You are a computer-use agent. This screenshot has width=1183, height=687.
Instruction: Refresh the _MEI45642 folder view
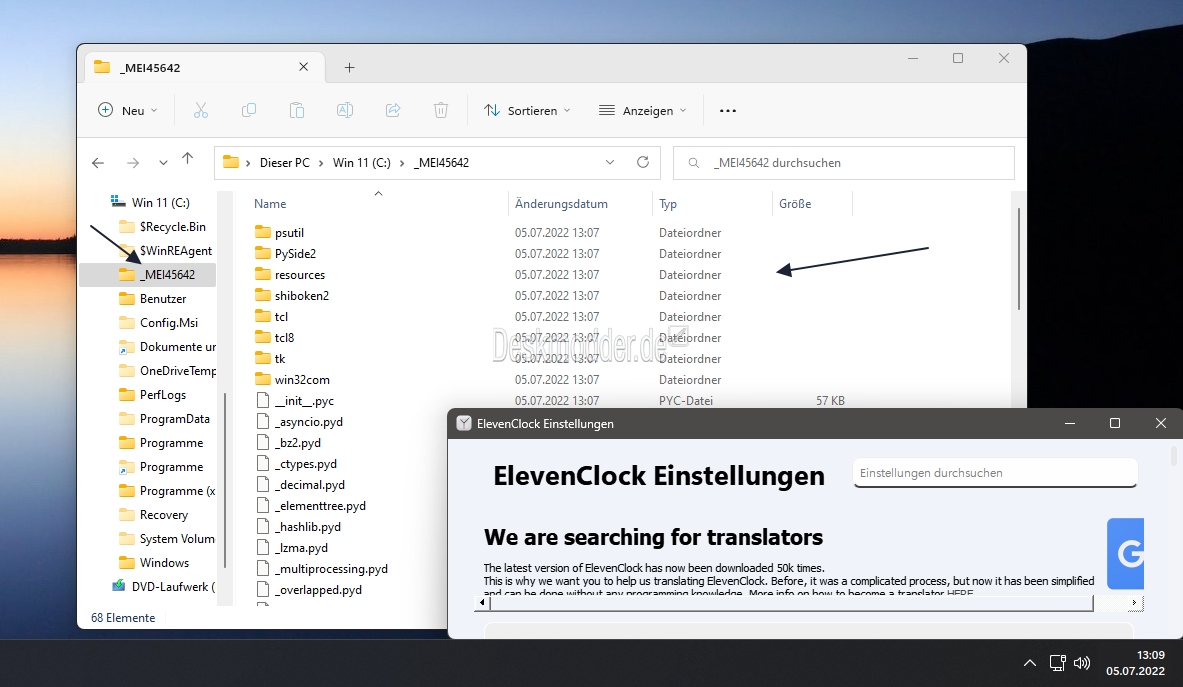pyautogui.click(x=643, y=162)
